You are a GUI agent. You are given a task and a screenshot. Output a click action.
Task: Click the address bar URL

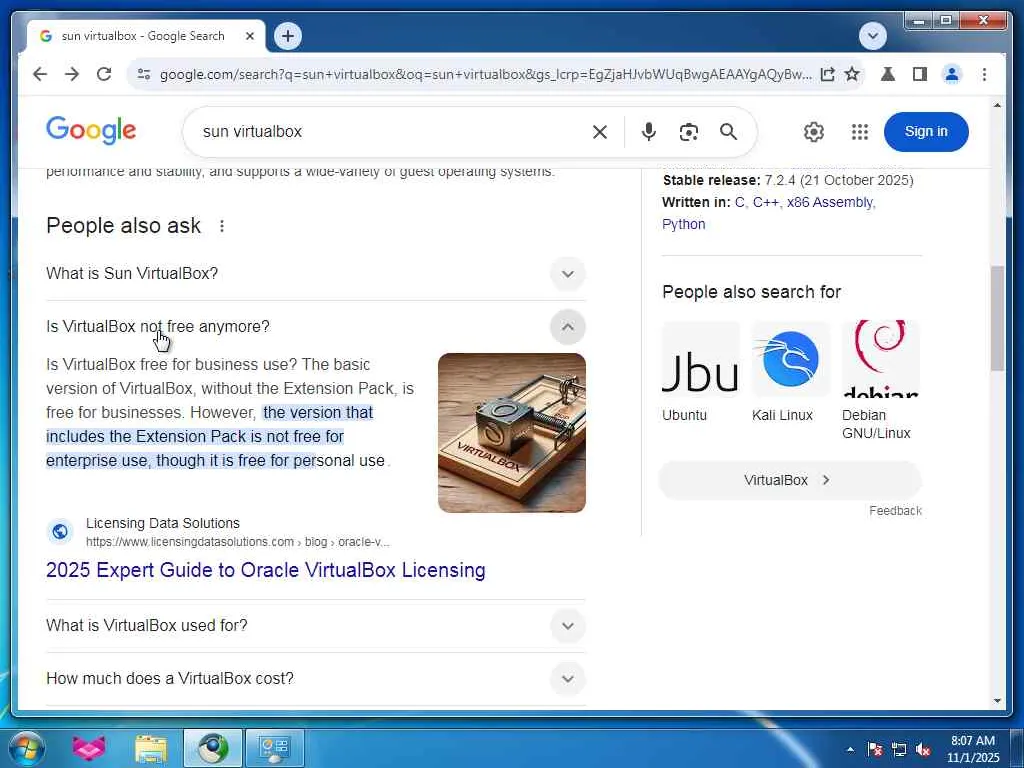pyautogui.click(x=485, y=74)
